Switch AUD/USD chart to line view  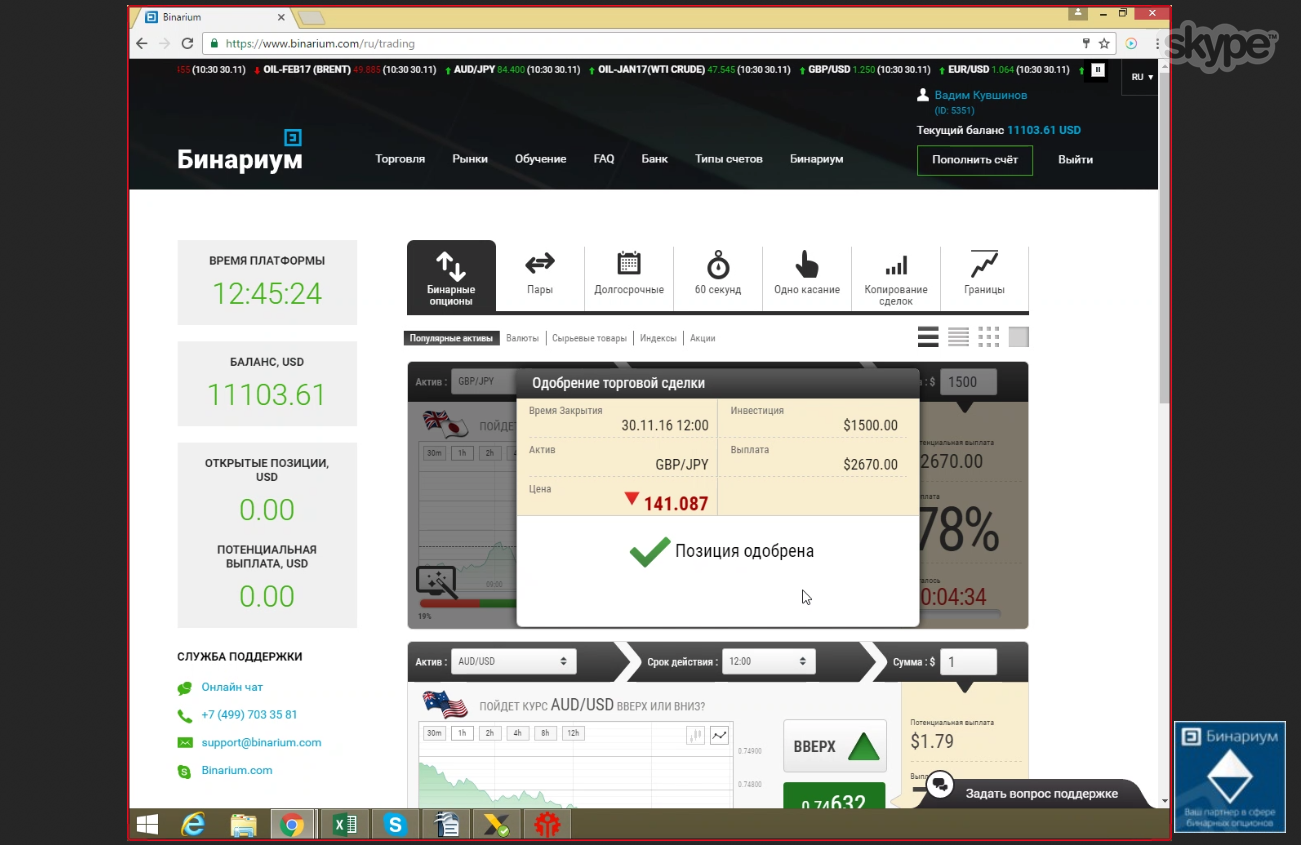(x=719, y=736)
